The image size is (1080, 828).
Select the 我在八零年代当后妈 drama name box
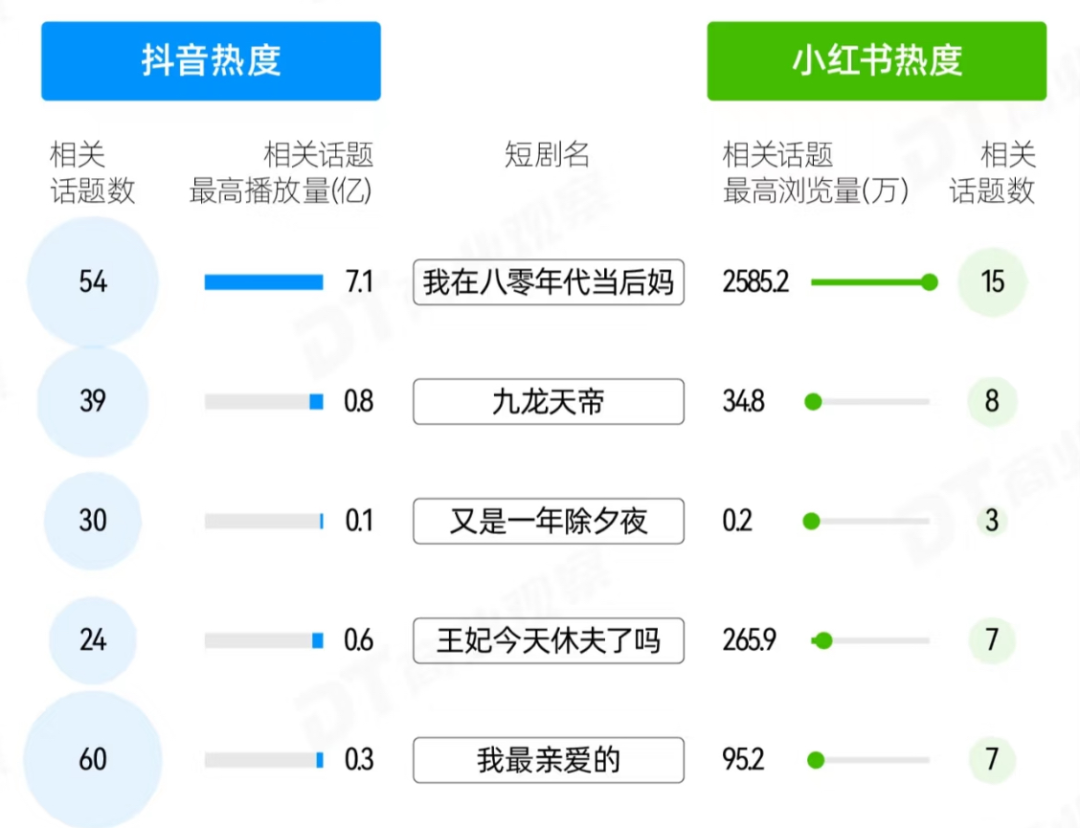[x=548, y=282]
